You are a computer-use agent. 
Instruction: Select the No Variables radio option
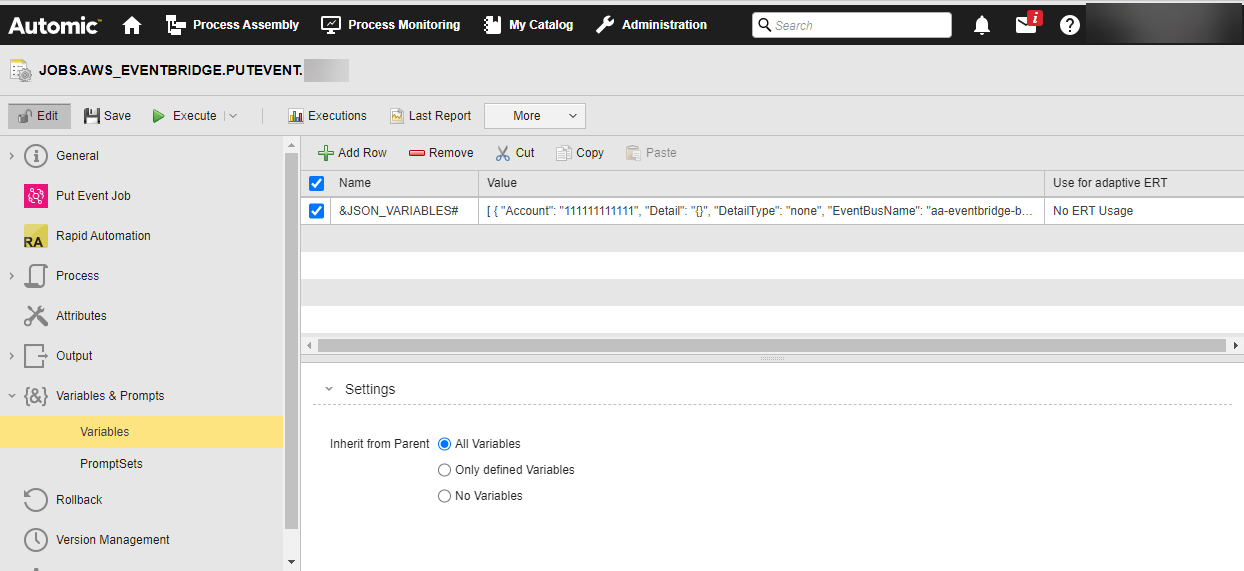pos(444,496)
